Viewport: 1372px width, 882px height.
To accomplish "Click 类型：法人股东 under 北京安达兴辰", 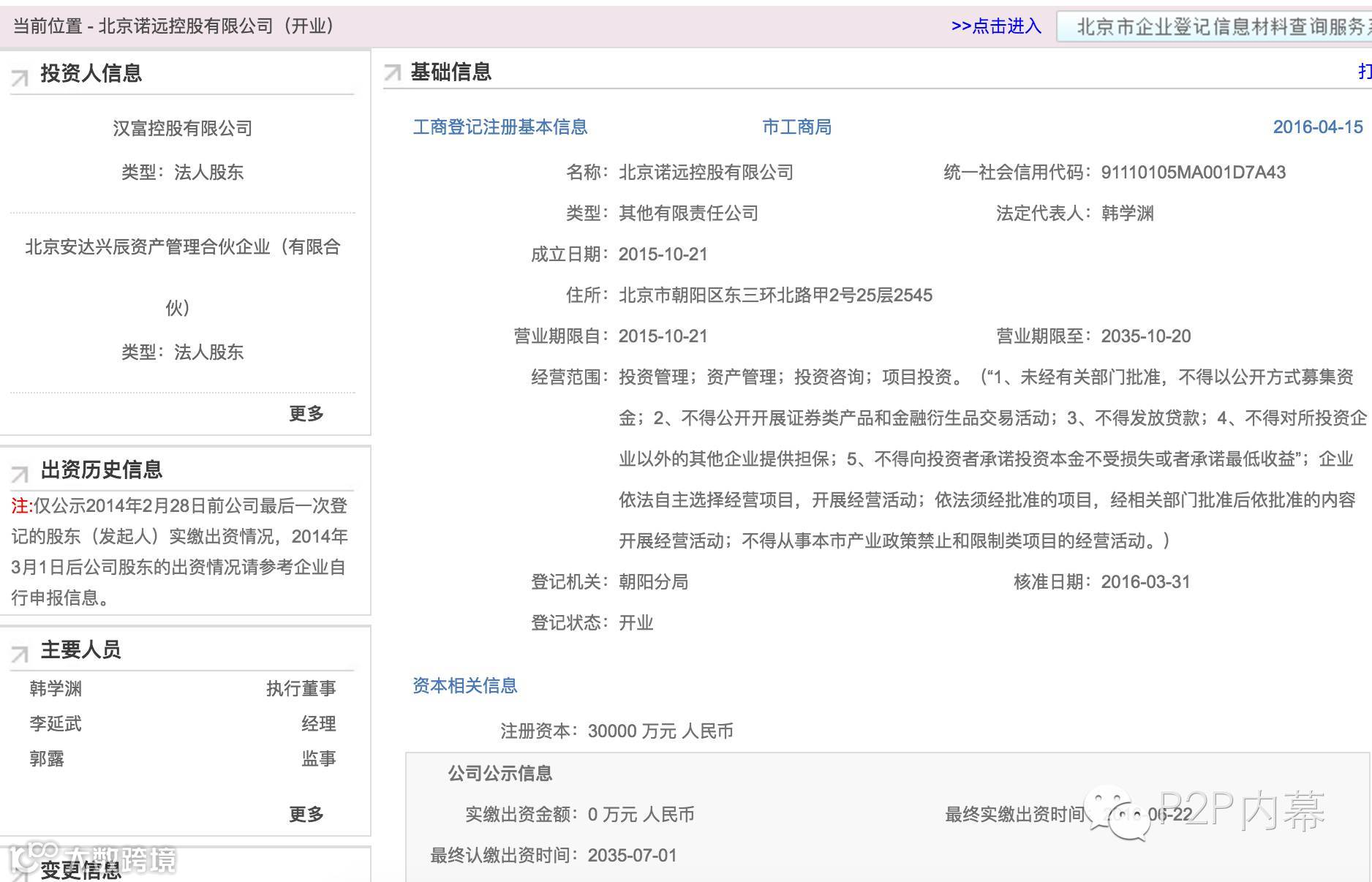I will click(x=182, y=353).
